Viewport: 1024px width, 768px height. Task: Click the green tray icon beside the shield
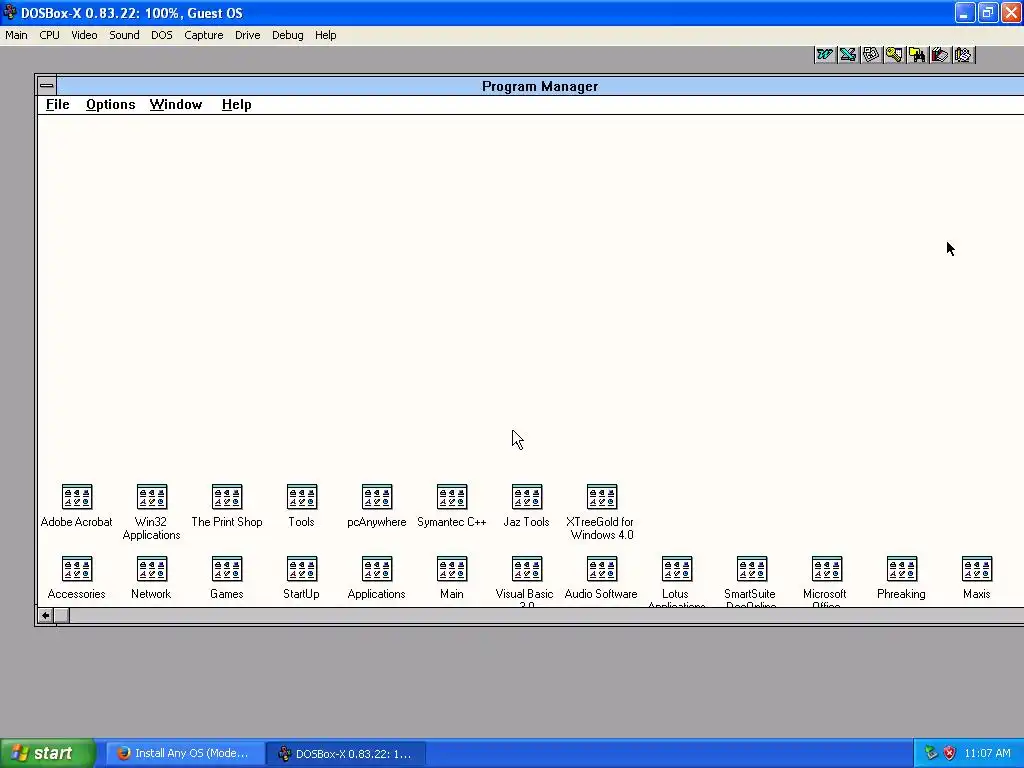[931, 753]
